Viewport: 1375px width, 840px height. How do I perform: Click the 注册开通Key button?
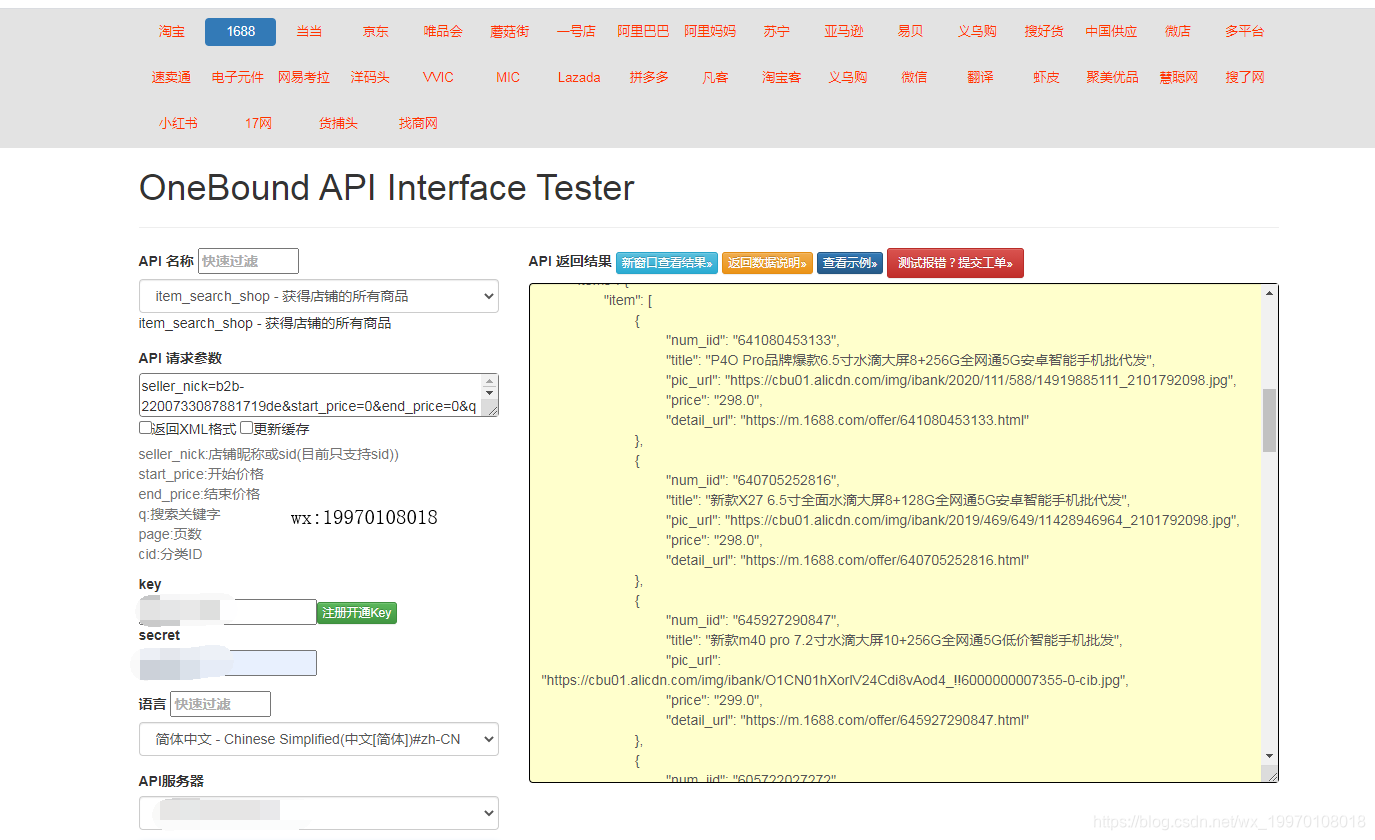click(357, 613)
